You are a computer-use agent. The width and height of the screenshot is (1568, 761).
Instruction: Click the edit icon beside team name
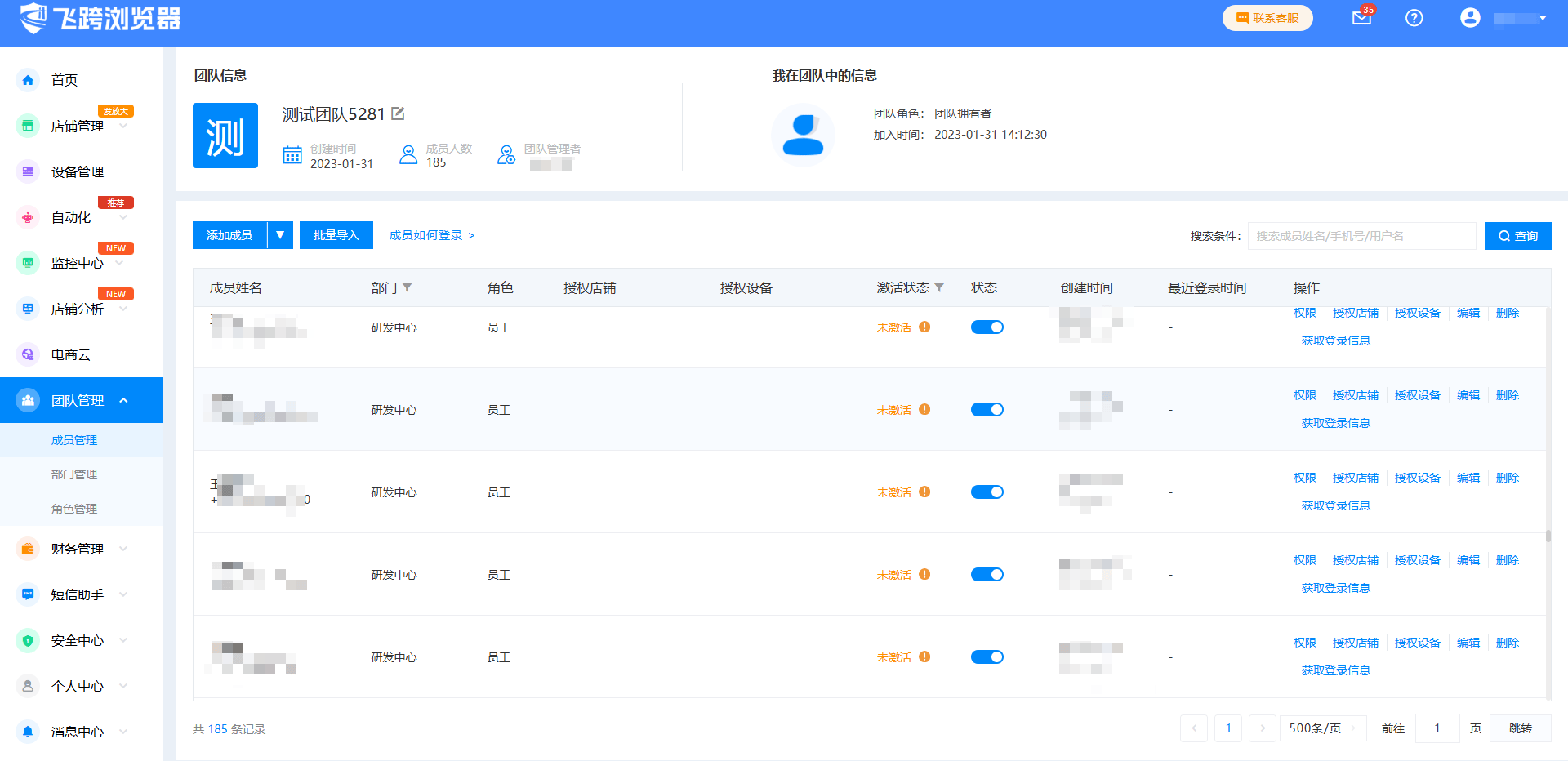tap(398, 113)
